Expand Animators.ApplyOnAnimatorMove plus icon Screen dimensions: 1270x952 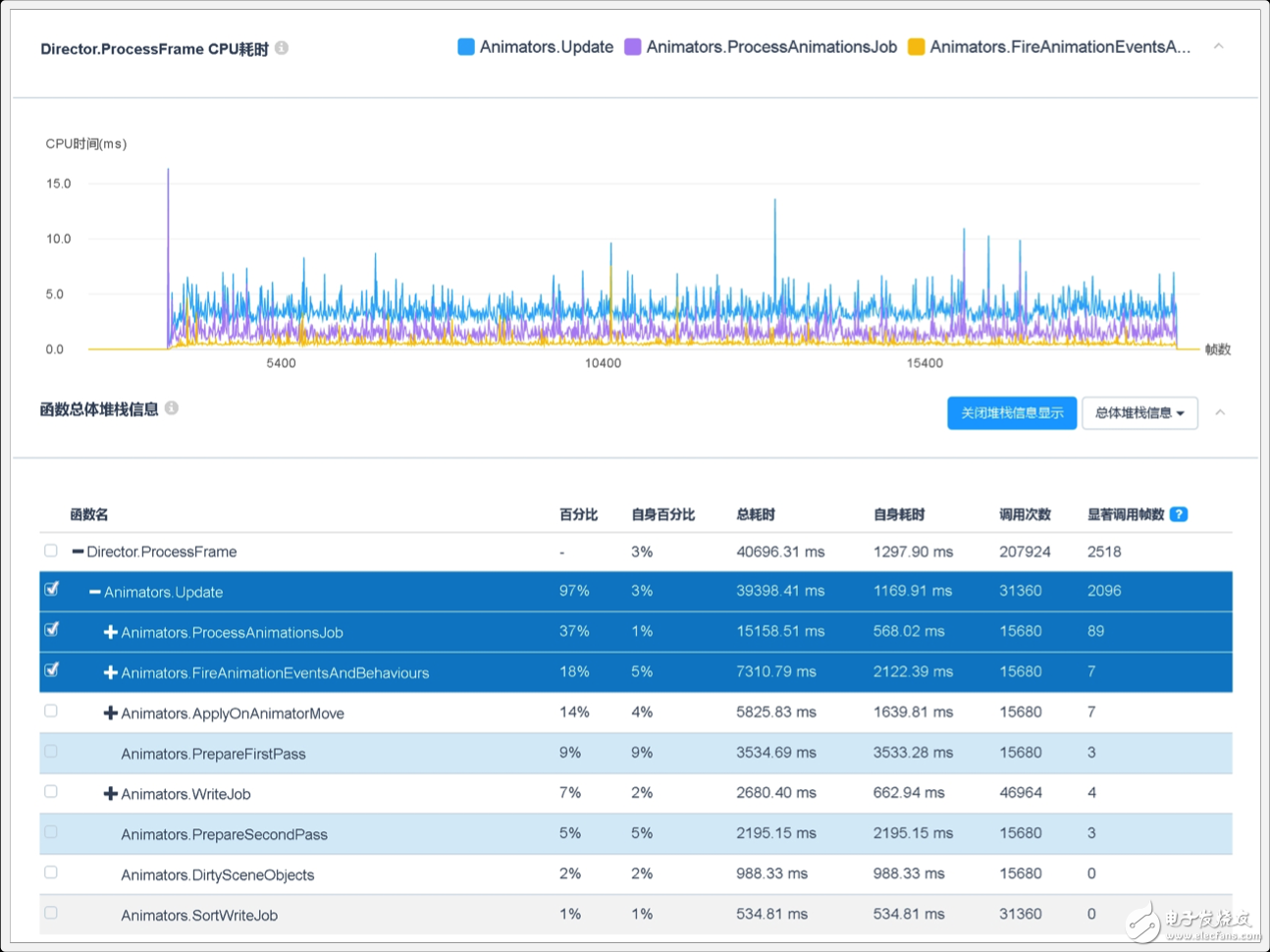click(111, 714)
